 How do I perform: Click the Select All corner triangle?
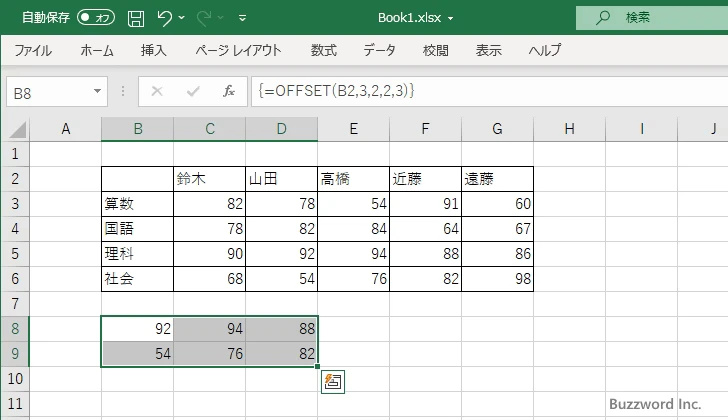click(18, 129)
